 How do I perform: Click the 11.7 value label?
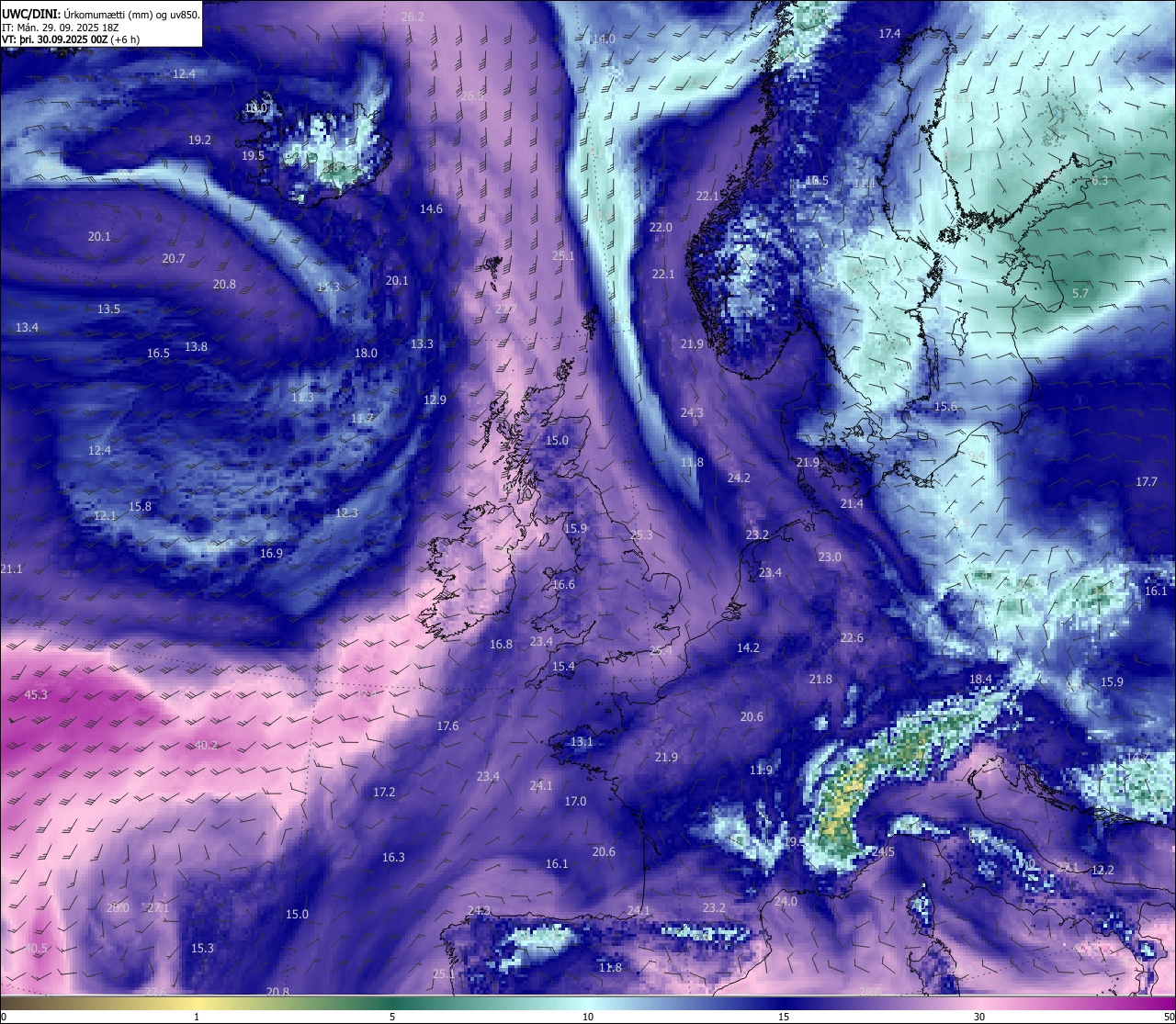[x=362, y=419]
